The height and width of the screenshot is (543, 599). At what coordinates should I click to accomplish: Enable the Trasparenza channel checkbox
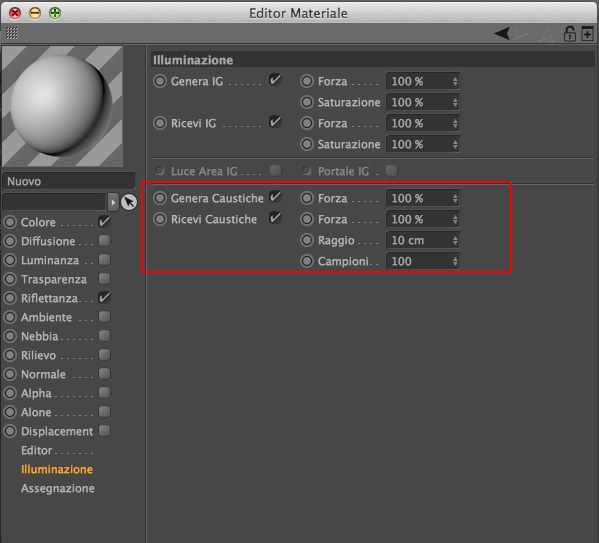tap(104, 279)
